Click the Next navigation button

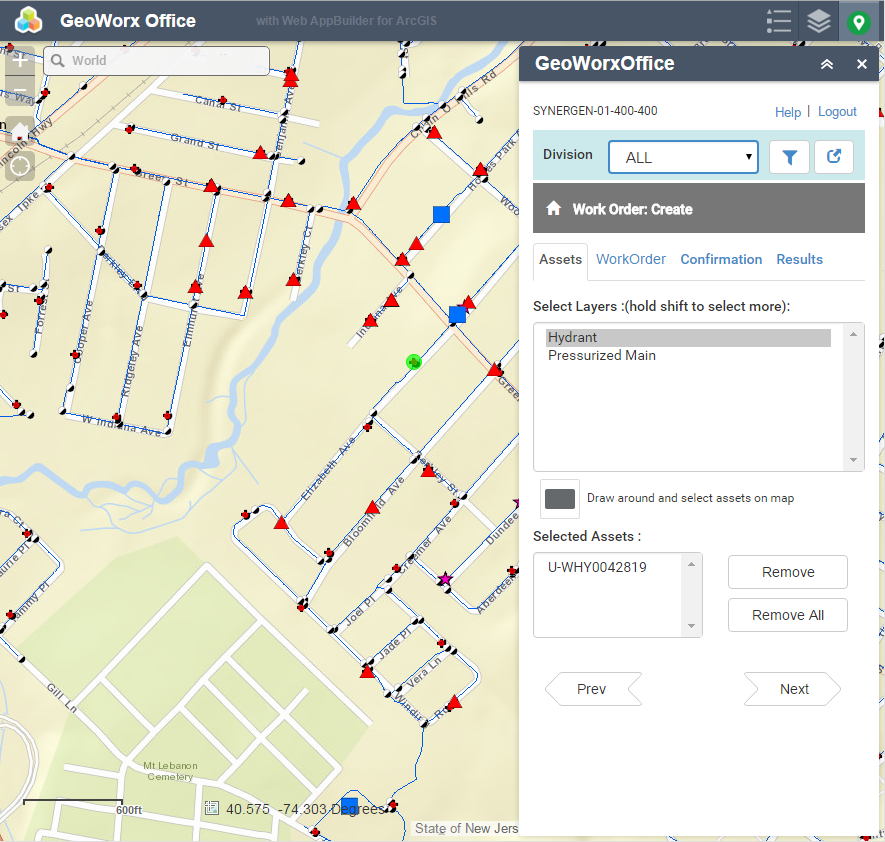[x=793, y=689]
